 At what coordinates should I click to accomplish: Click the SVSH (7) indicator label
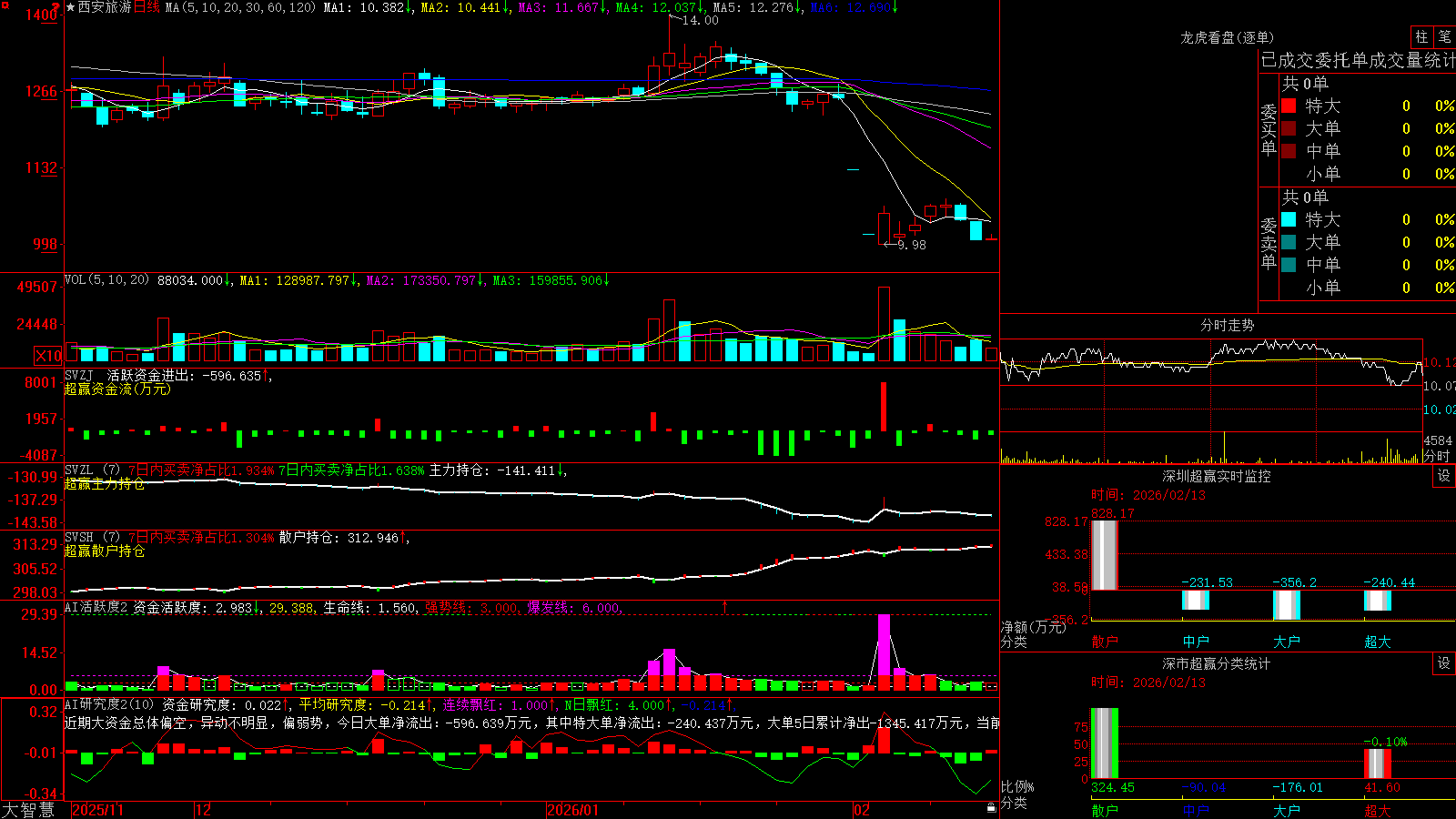coord(92,538)
